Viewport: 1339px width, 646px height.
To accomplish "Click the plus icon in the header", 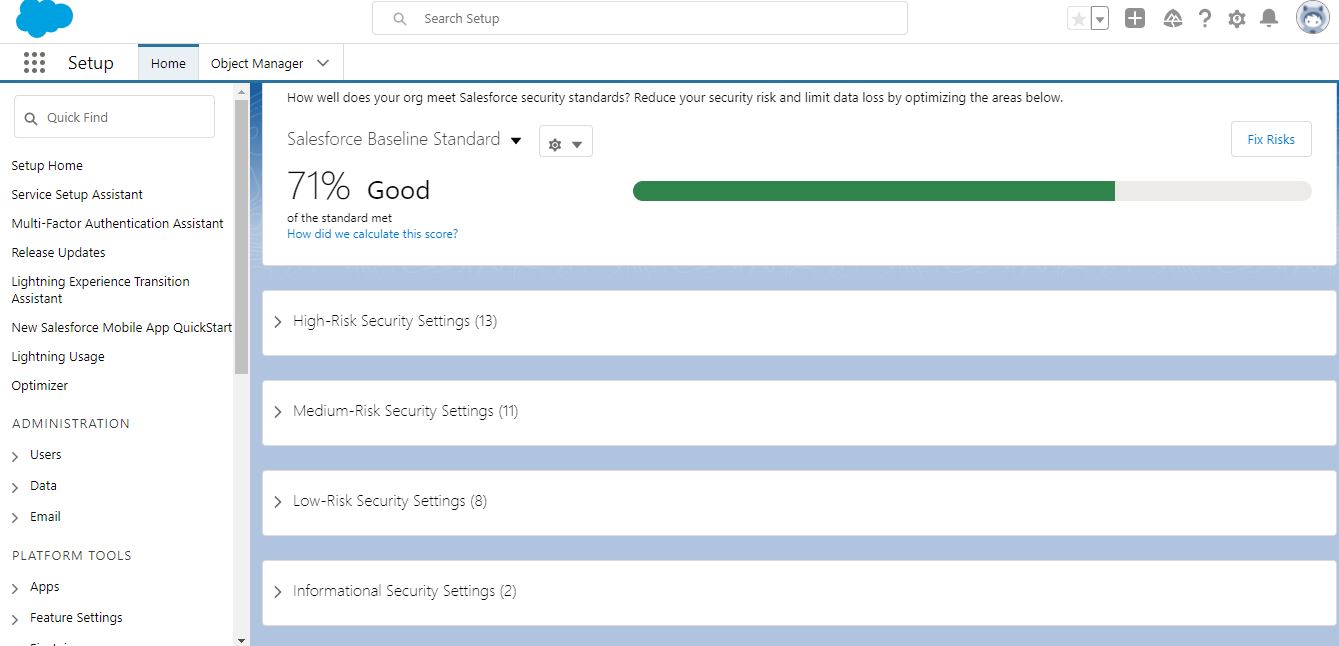I will pyautogui.click(x=1134, y=18).
